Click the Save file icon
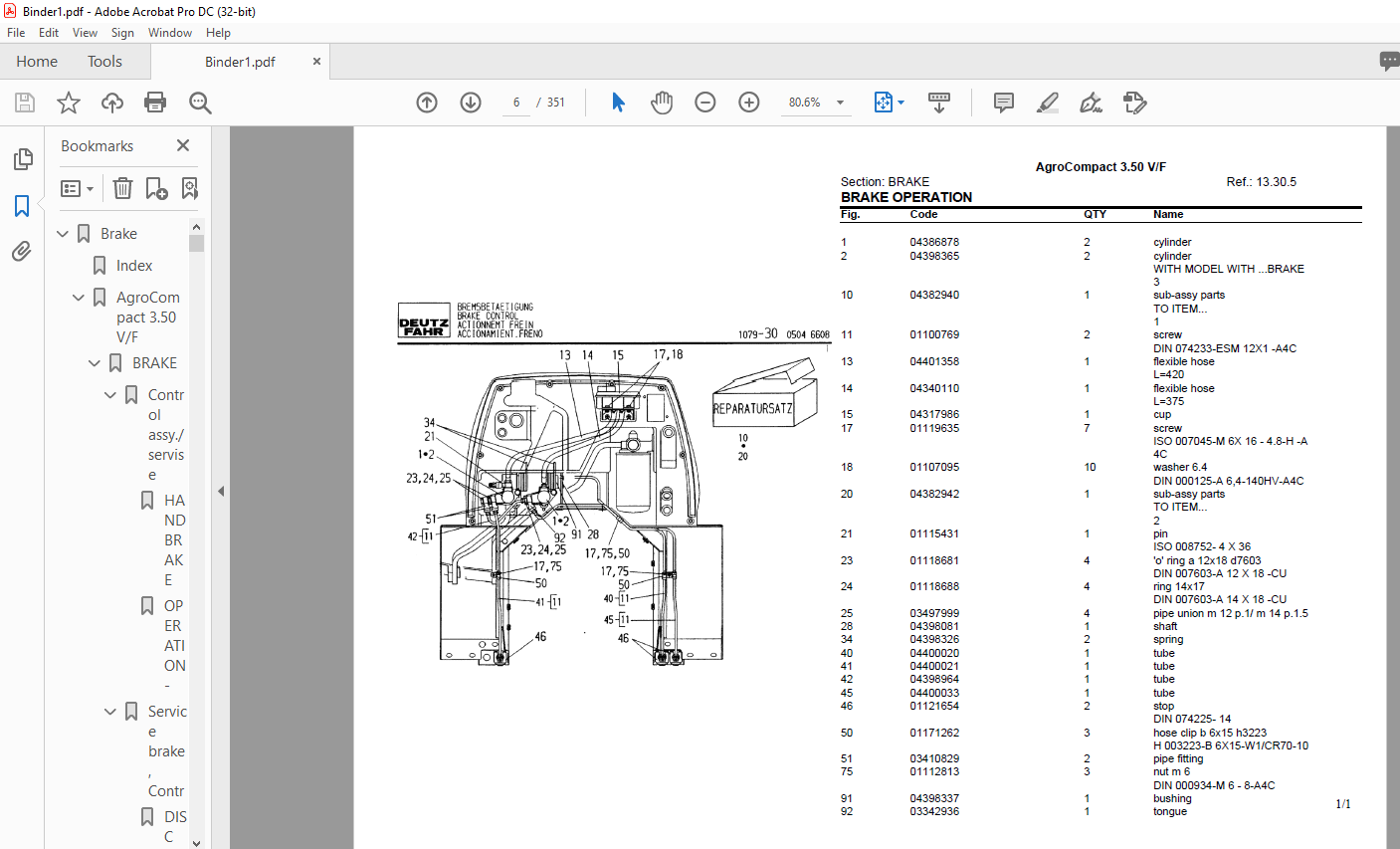The width and height of the screenshot is (1400, 849). click(x=25, y=103)
